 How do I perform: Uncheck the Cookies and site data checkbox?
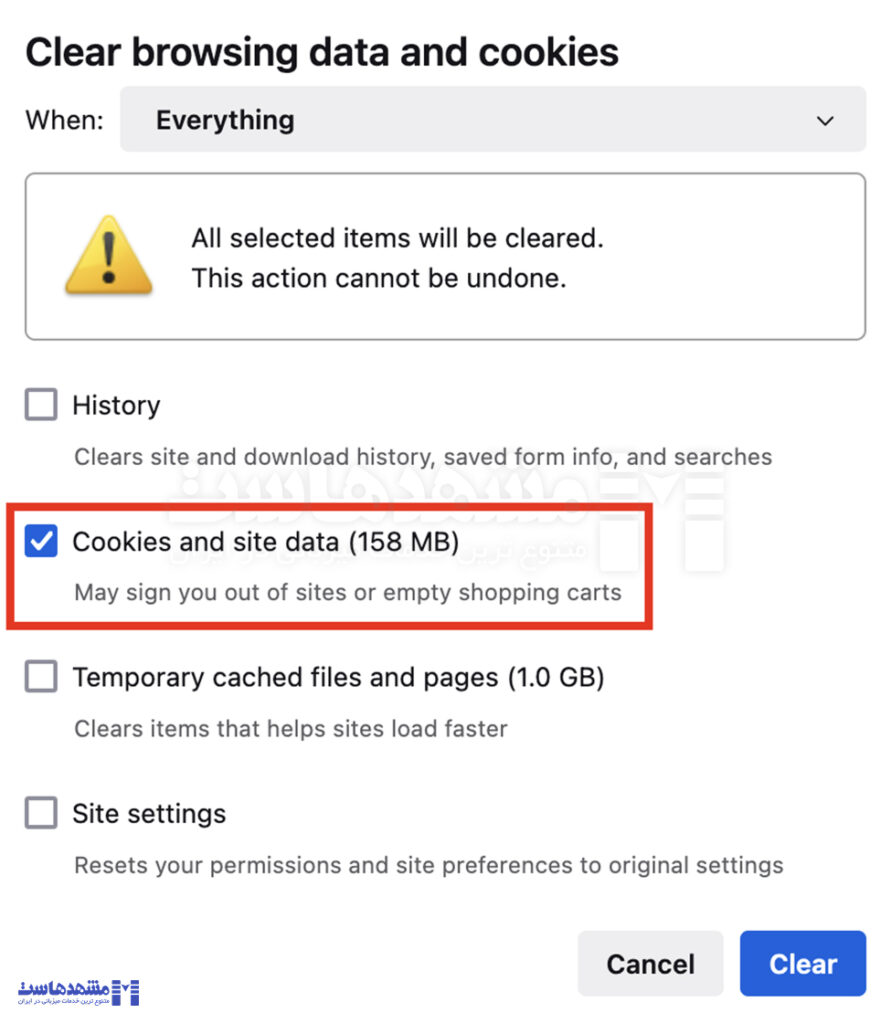pos(41,542)
